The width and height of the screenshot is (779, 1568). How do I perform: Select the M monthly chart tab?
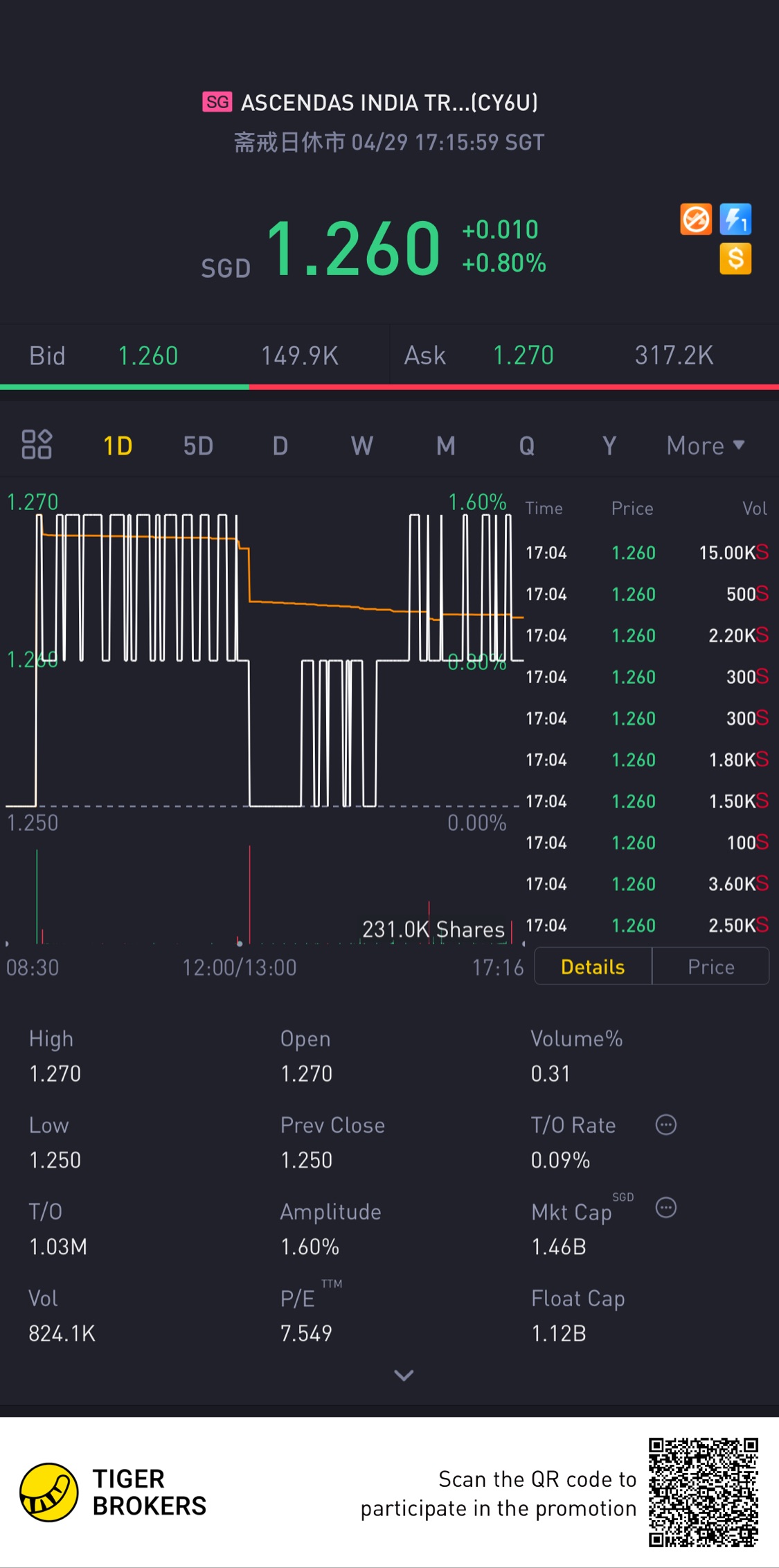[445, 446]
